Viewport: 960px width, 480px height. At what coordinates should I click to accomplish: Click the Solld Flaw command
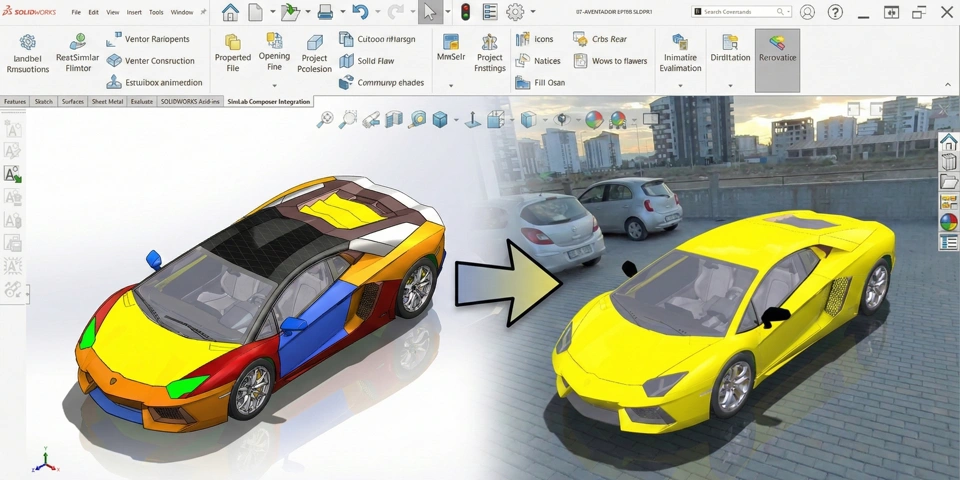tap(367, 61)
